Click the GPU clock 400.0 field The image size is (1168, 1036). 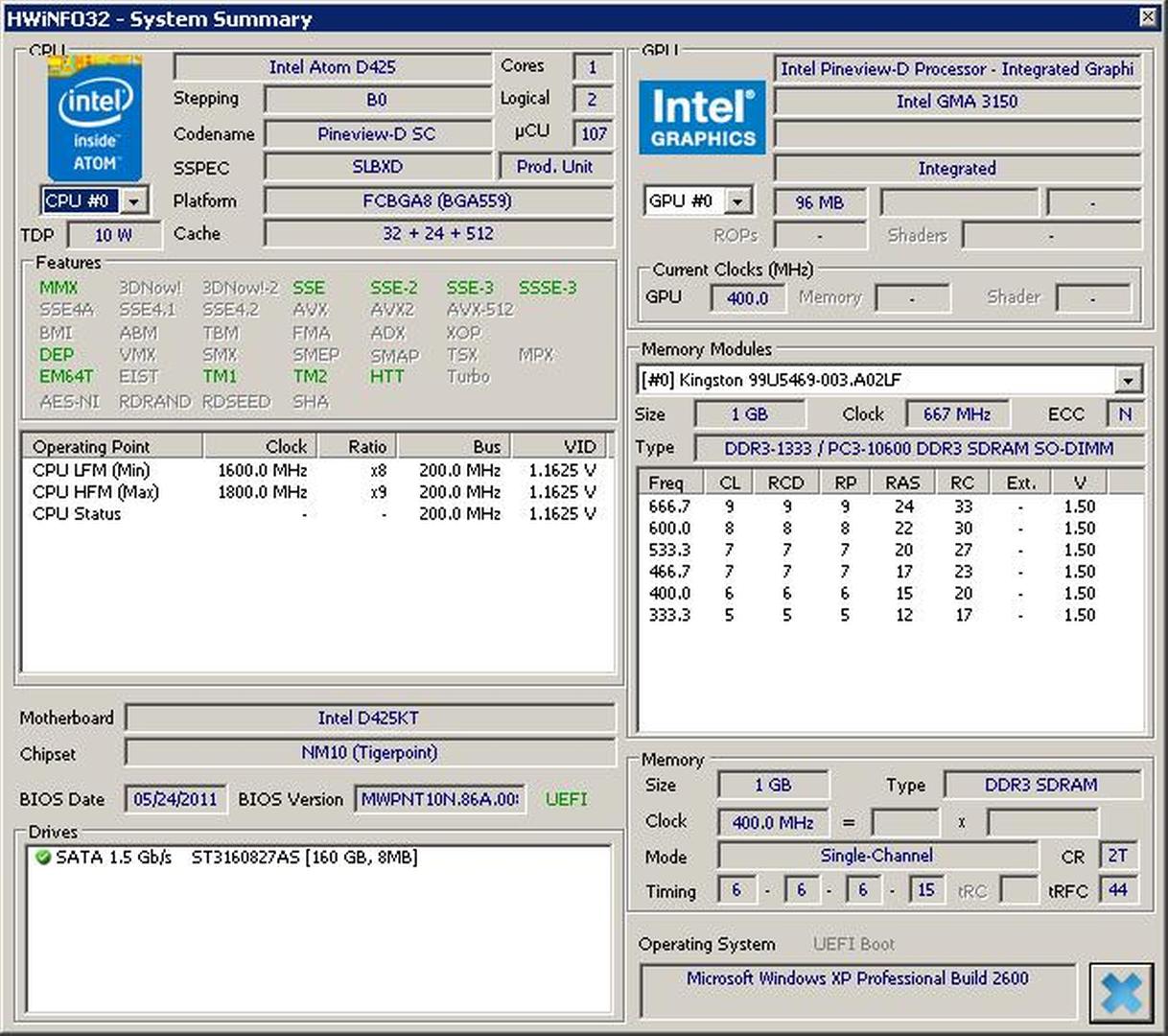(x=747, y=298)
